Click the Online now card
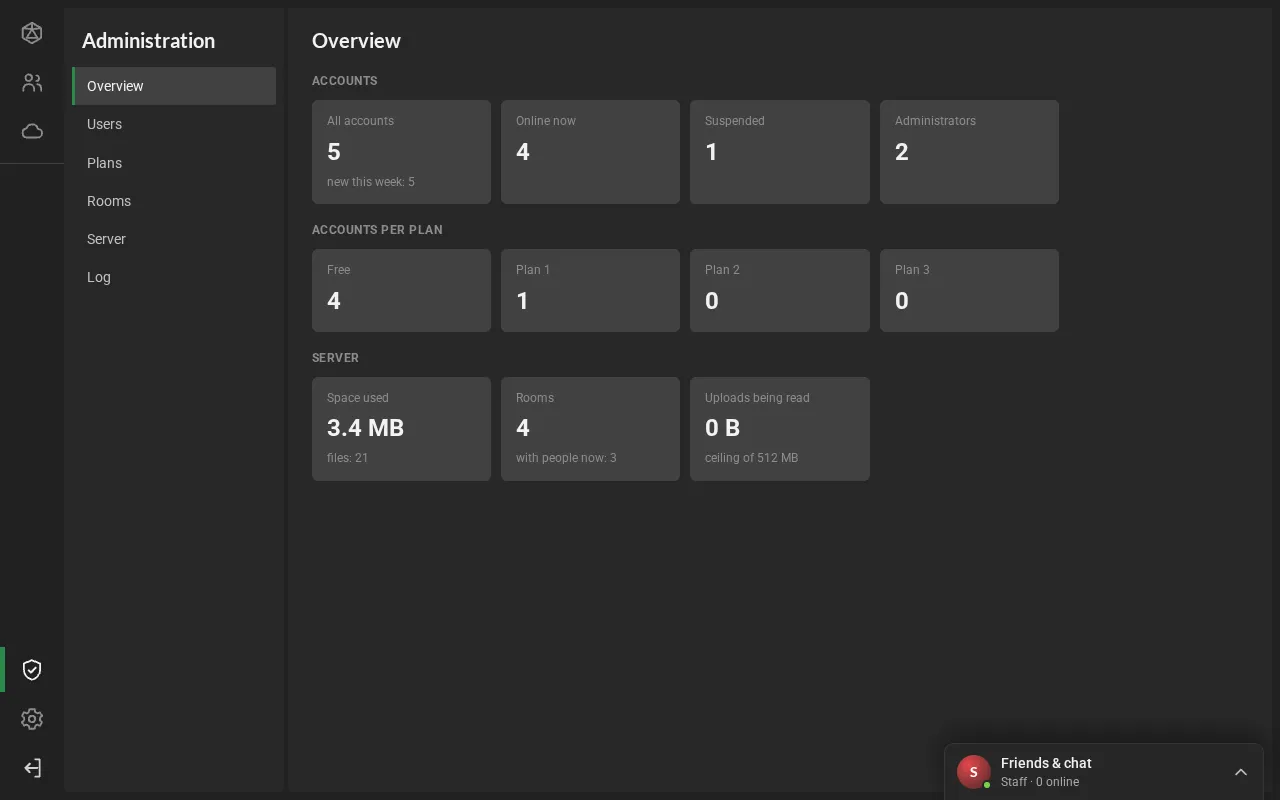The image size is (1280, 800). 590,152
